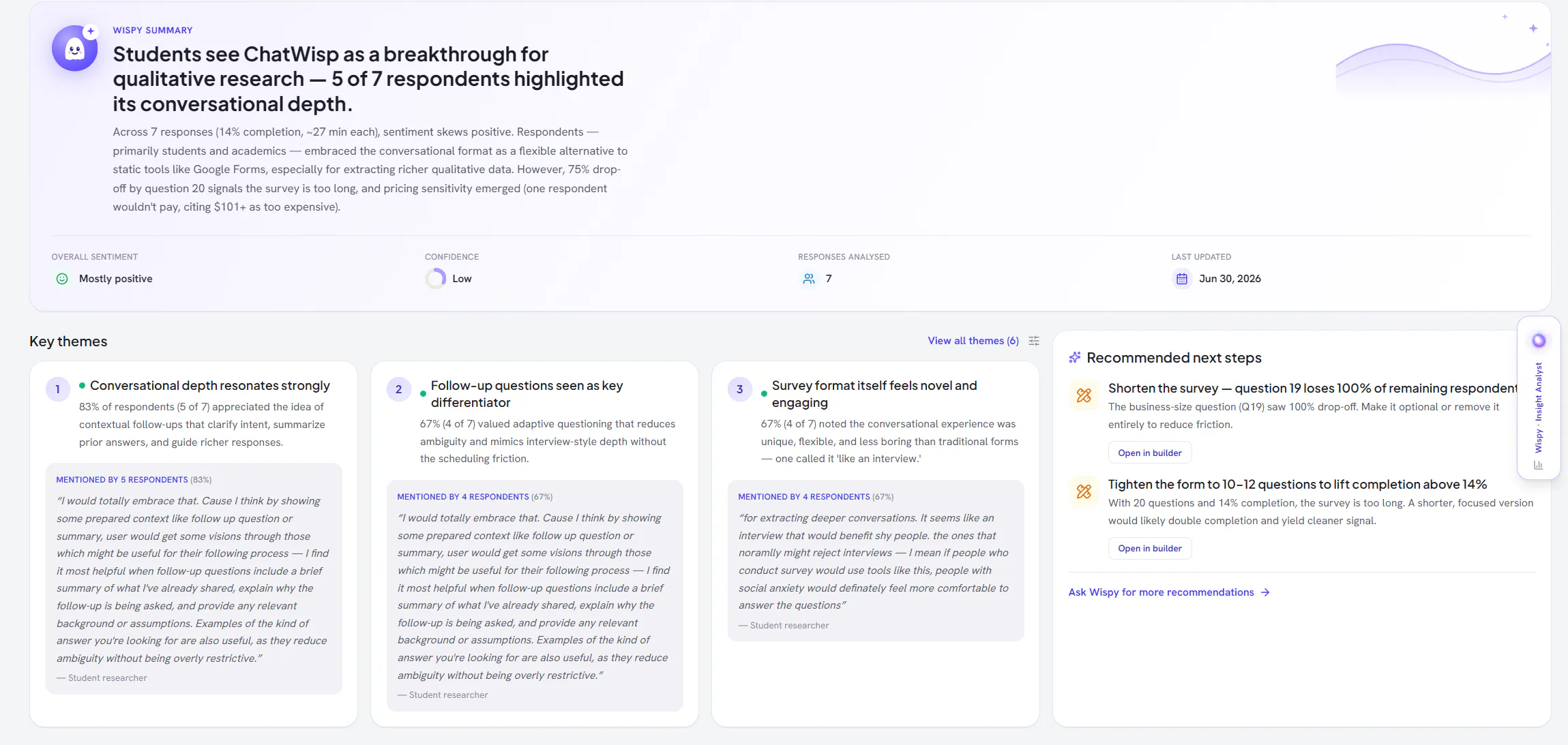Screen dimensions: 1568x745
Task: Click the theme title Follow-up questions seen as key differentiator
Action: coord(527,394)
